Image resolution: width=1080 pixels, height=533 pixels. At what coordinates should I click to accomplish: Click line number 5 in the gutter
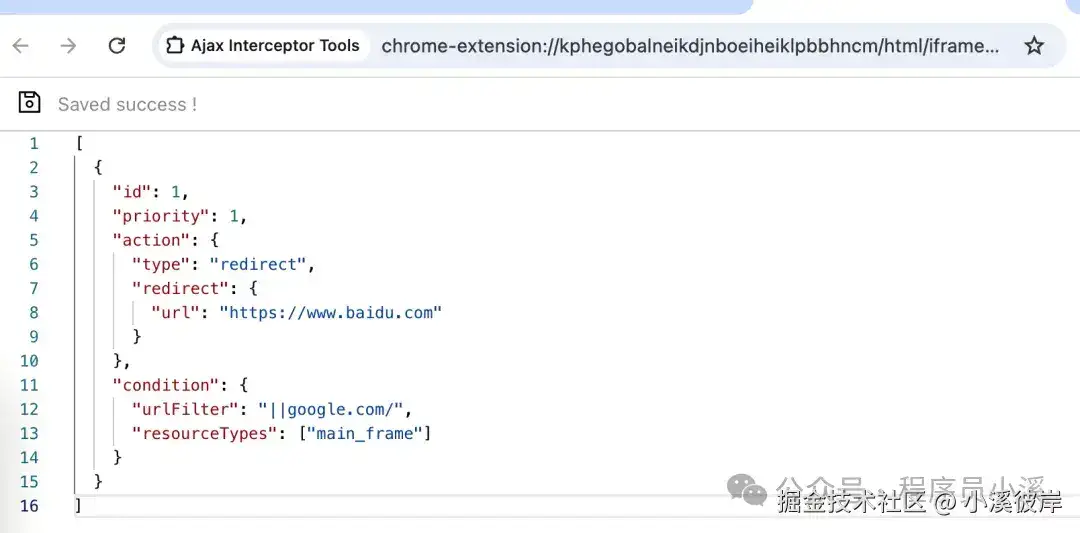click(34, 240)
